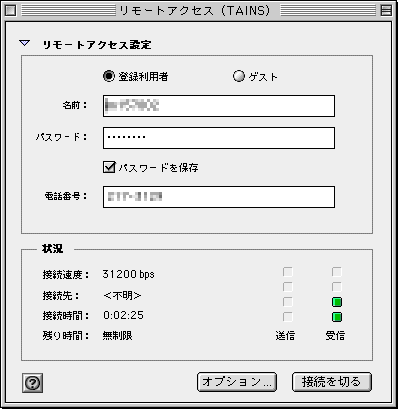
Task: Select the 登録利用者 radio button
Action: [x=109, y=76]
